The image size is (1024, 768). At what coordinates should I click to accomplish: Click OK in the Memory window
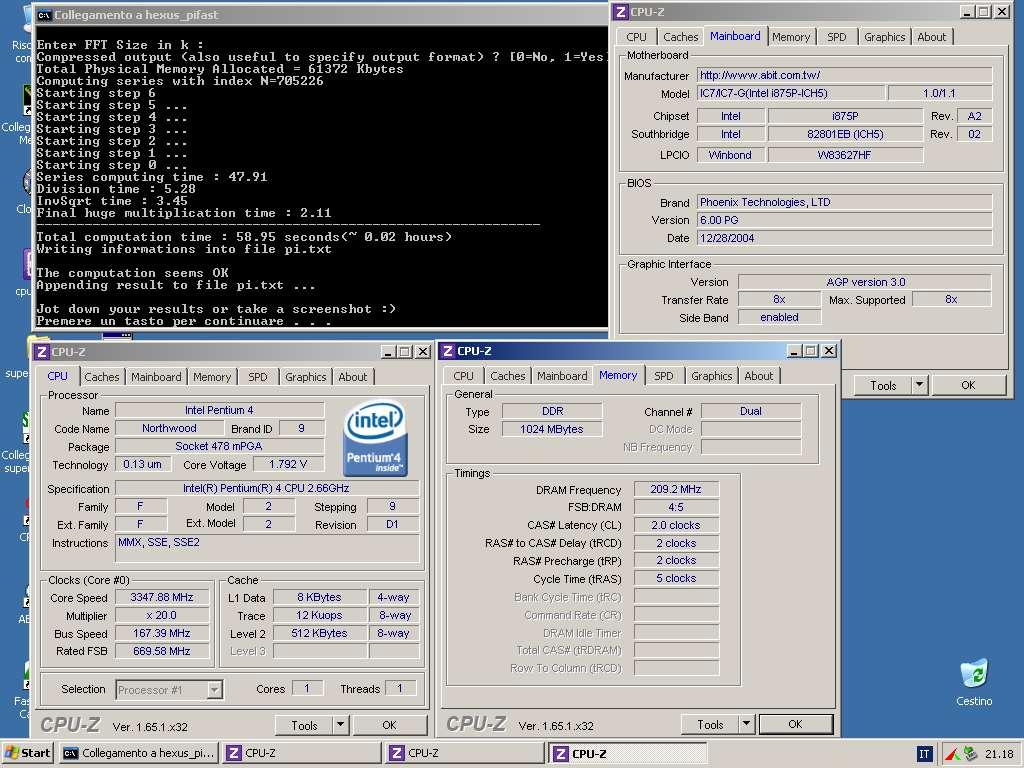point(795,724)
